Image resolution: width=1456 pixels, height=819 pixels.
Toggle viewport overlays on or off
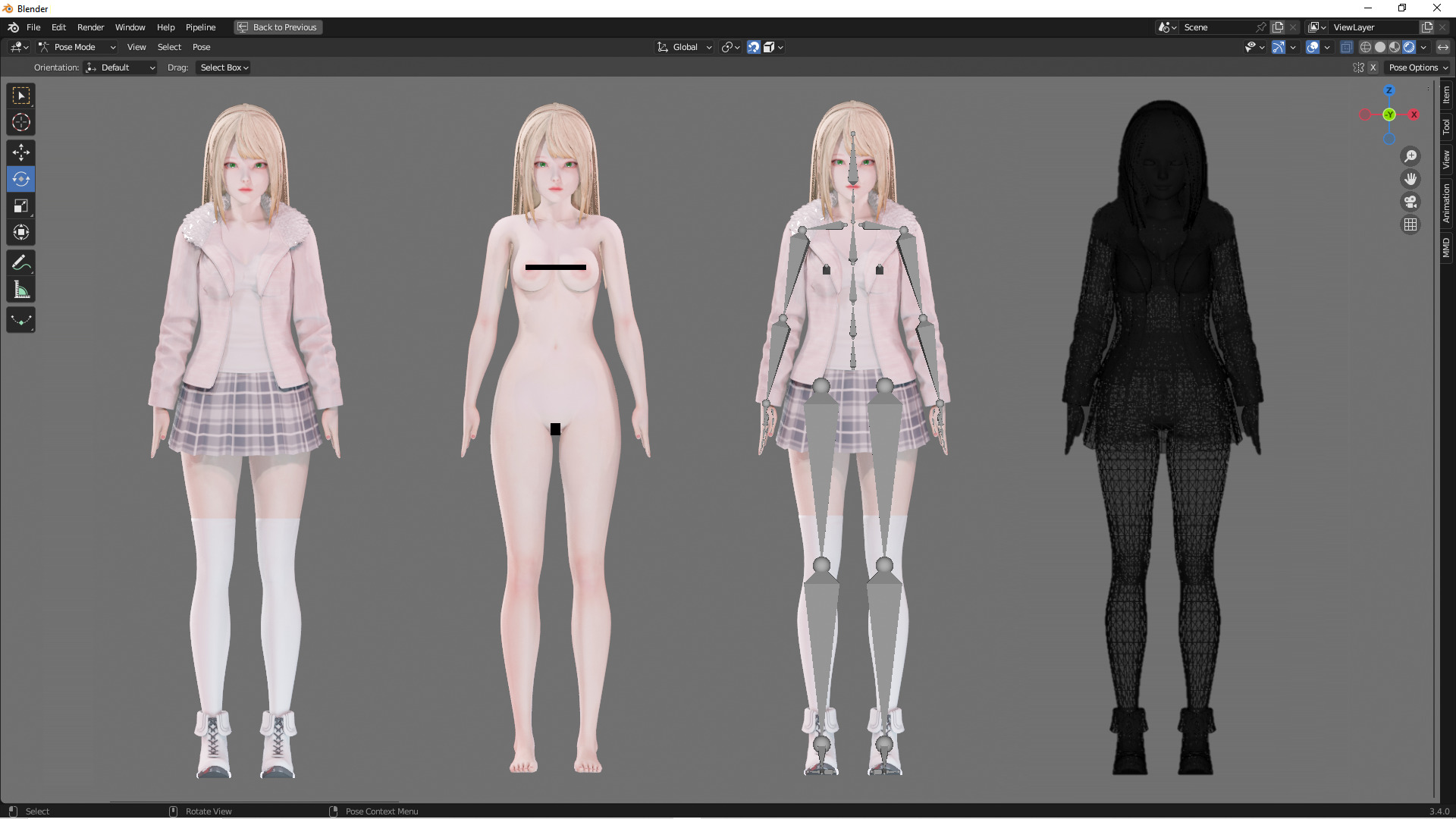click(1313, 47)
